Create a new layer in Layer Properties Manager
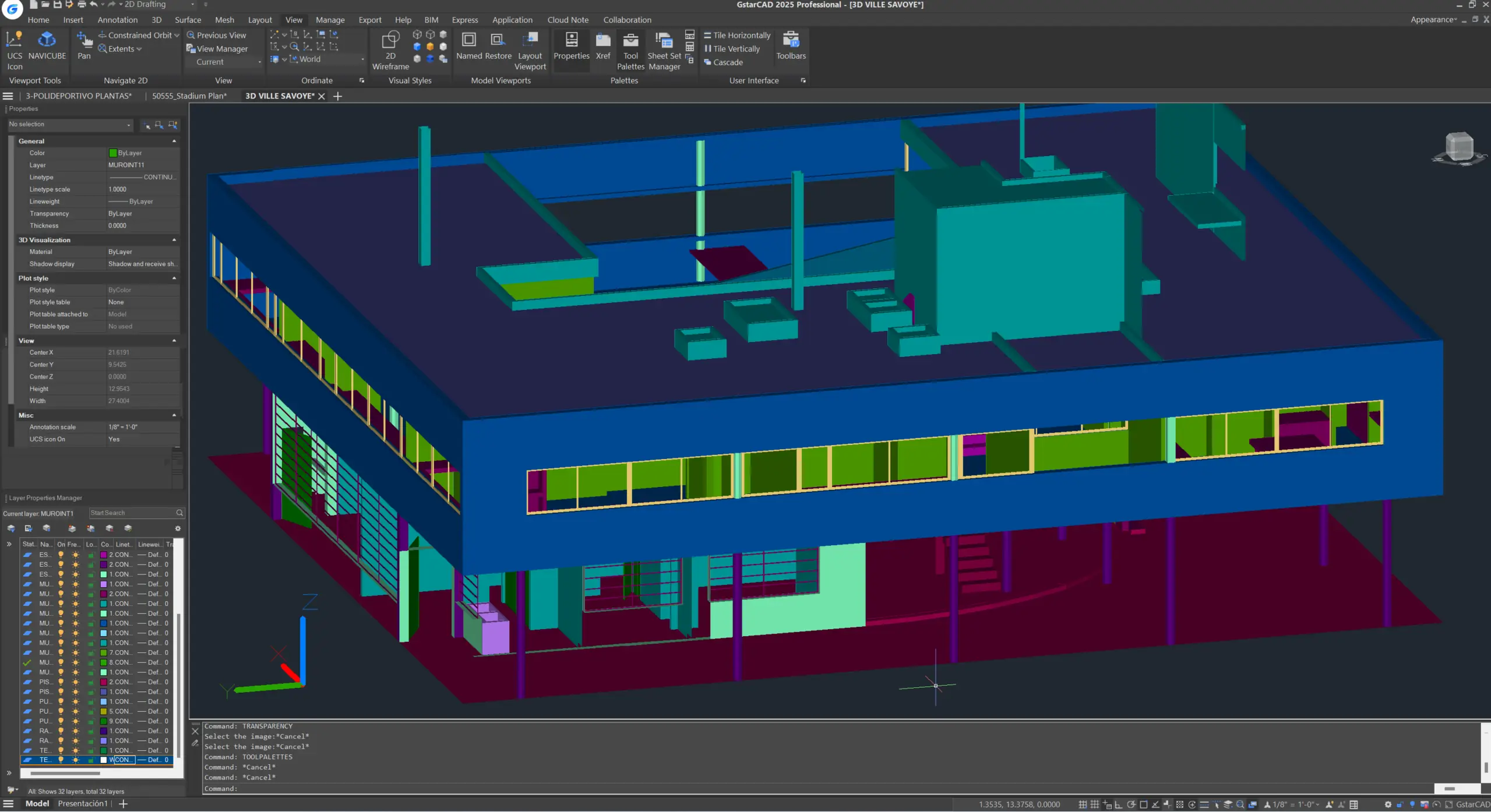Image resolution: width=1491 pixels, height=812 pixels. tap(72, 528)
